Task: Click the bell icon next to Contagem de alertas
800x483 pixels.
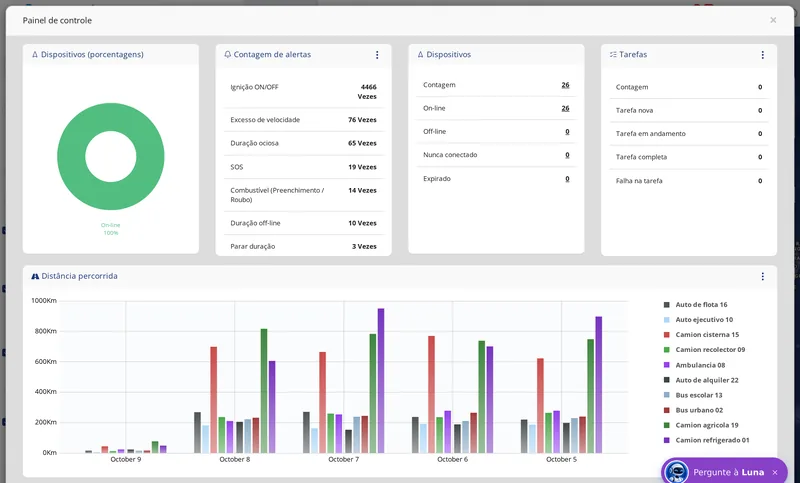Action: click(228, 54)
